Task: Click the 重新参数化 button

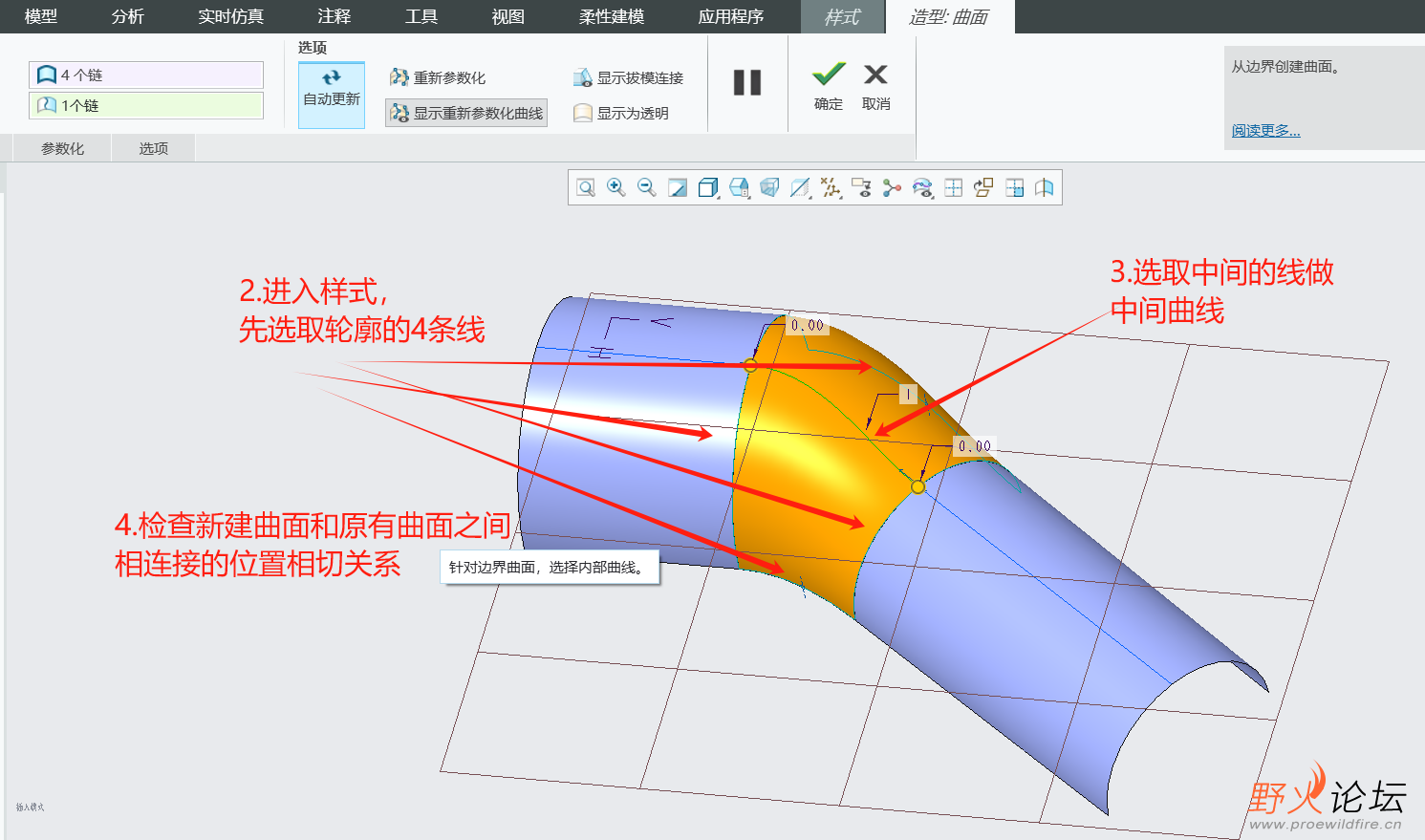Action: point(438,77)
